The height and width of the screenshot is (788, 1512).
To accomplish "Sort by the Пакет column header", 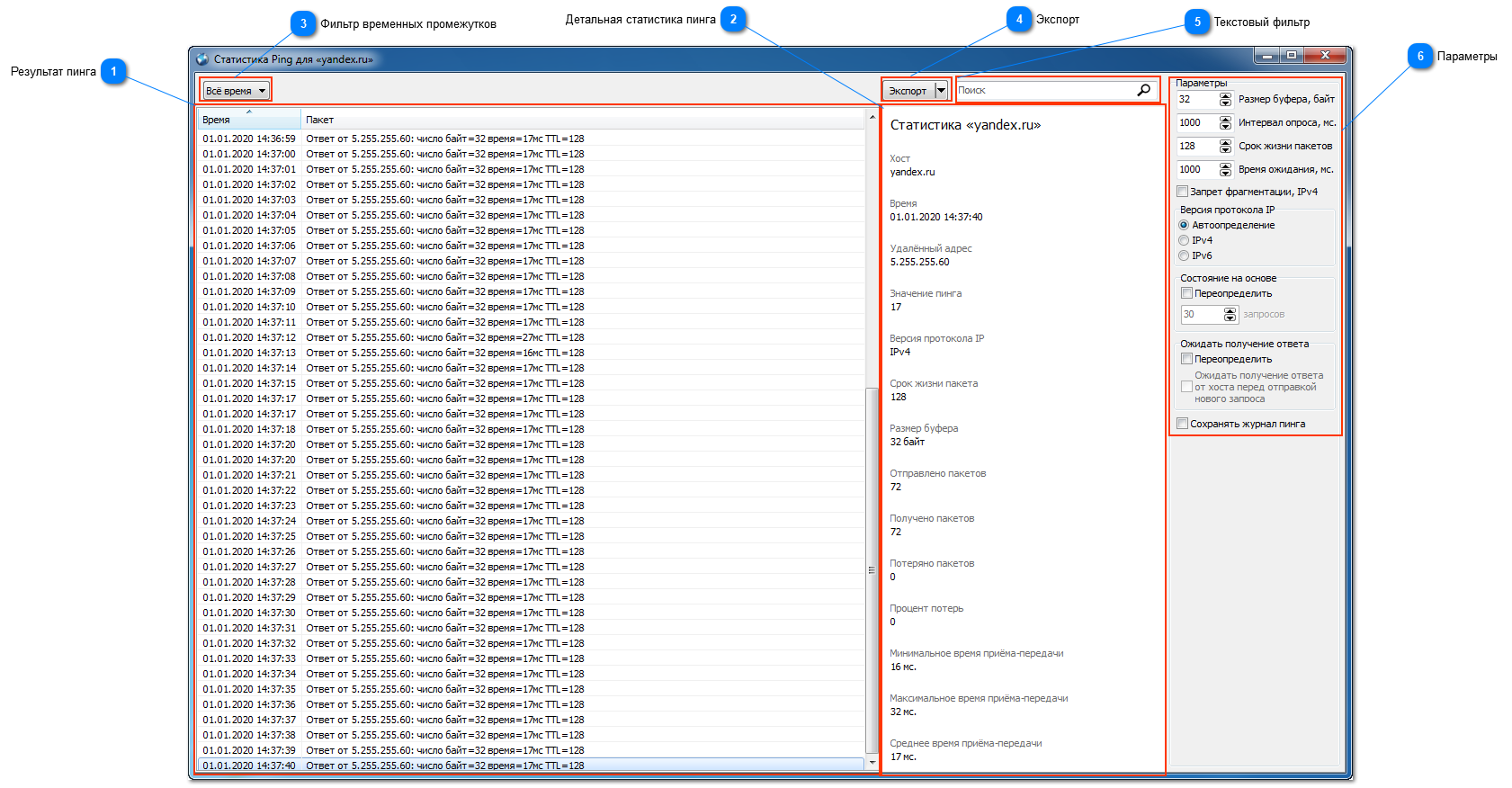I will click(583, 120).
